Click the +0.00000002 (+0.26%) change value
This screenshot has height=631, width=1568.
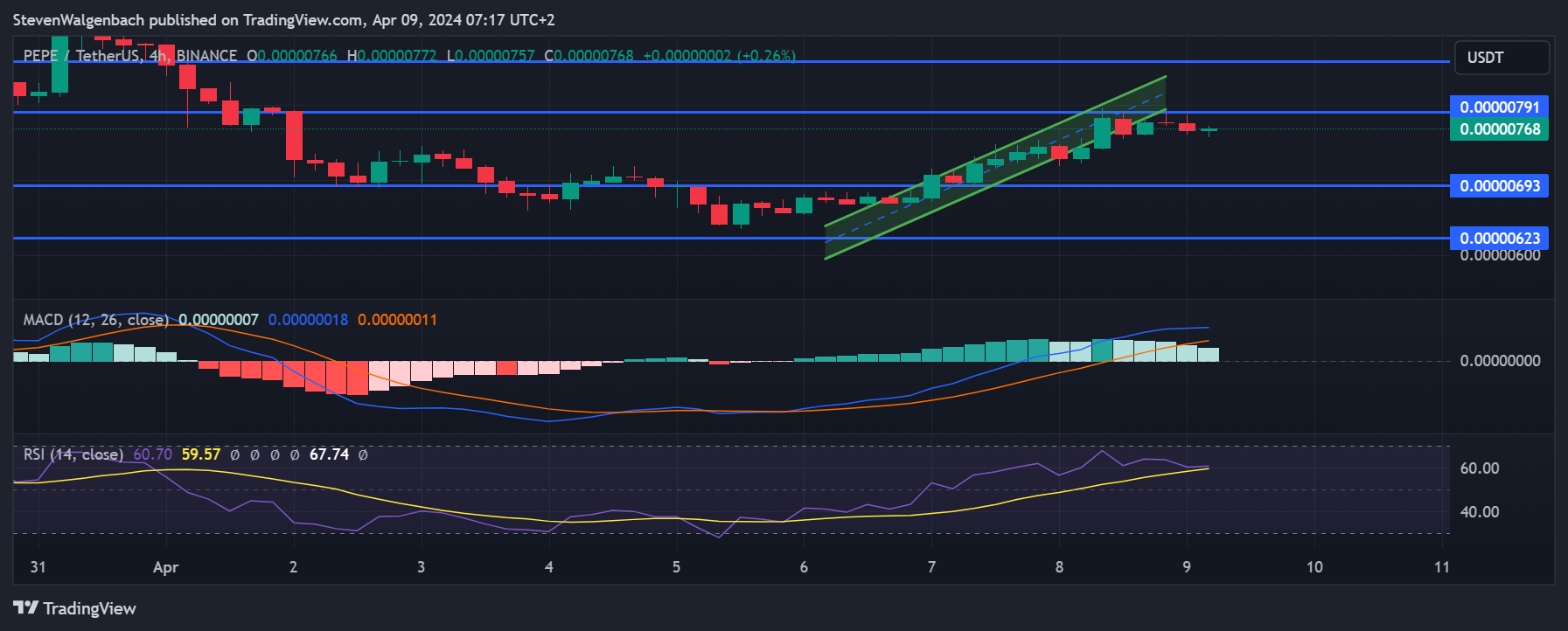tap(719, 56)
